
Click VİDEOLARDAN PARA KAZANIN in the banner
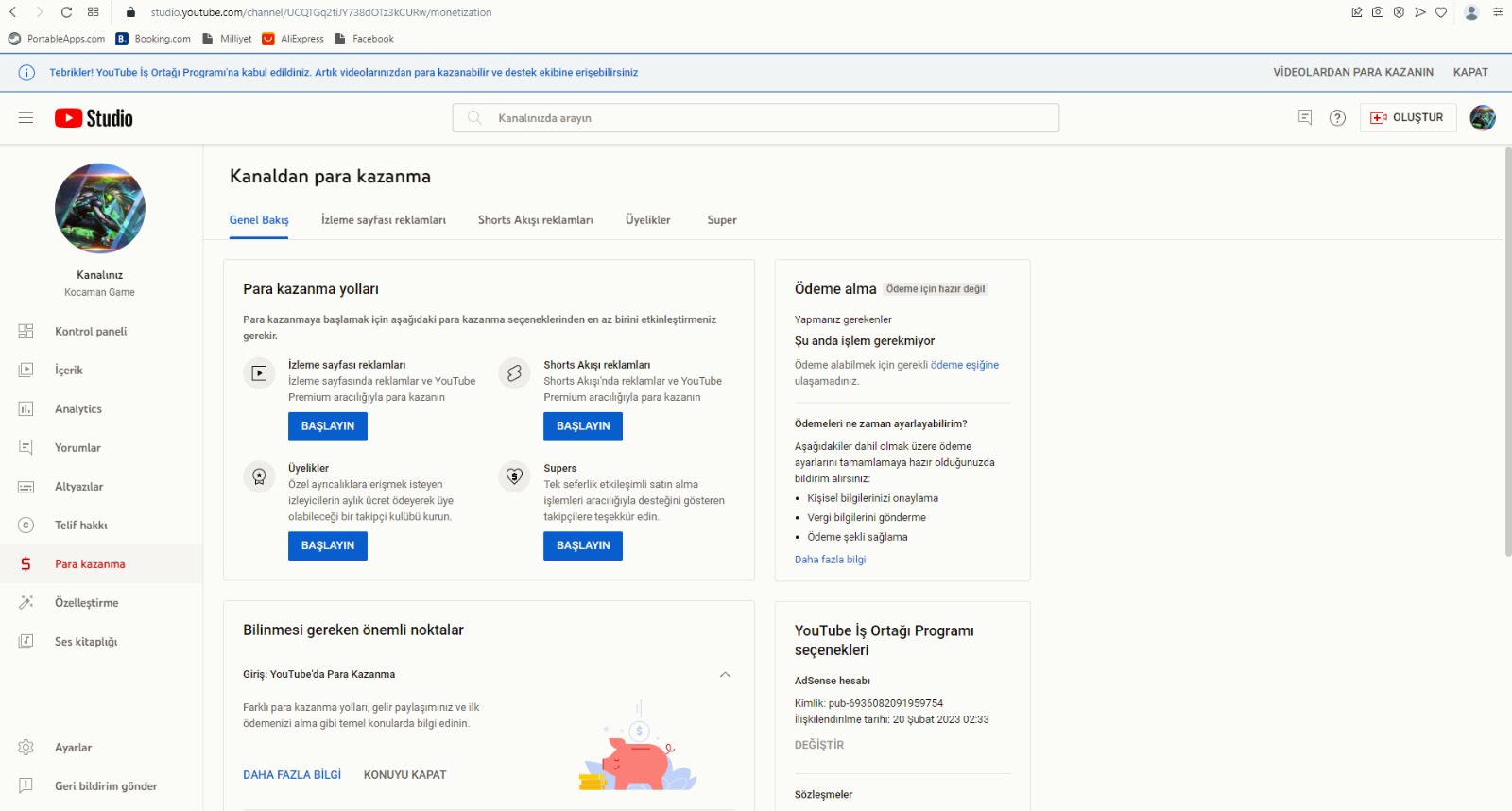(x=1353, y=73)
